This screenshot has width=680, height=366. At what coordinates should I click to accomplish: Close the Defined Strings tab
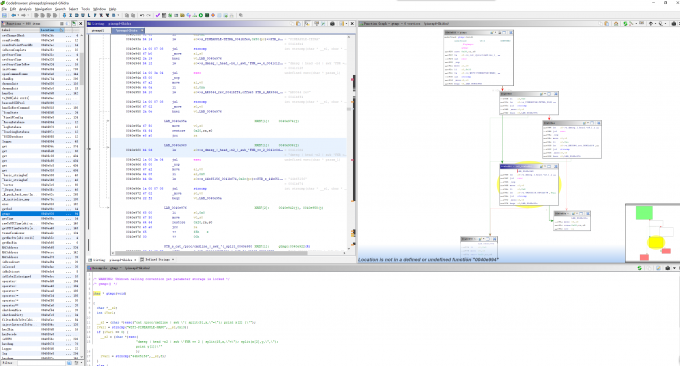tap(173, 259)
